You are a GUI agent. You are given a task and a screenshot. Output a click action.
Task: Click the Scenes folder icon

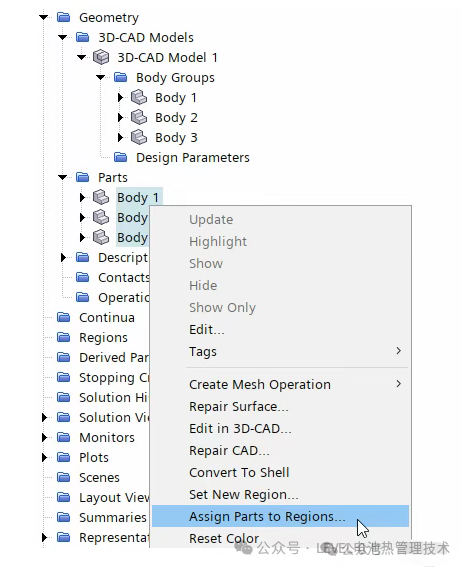tap(64, 477)
